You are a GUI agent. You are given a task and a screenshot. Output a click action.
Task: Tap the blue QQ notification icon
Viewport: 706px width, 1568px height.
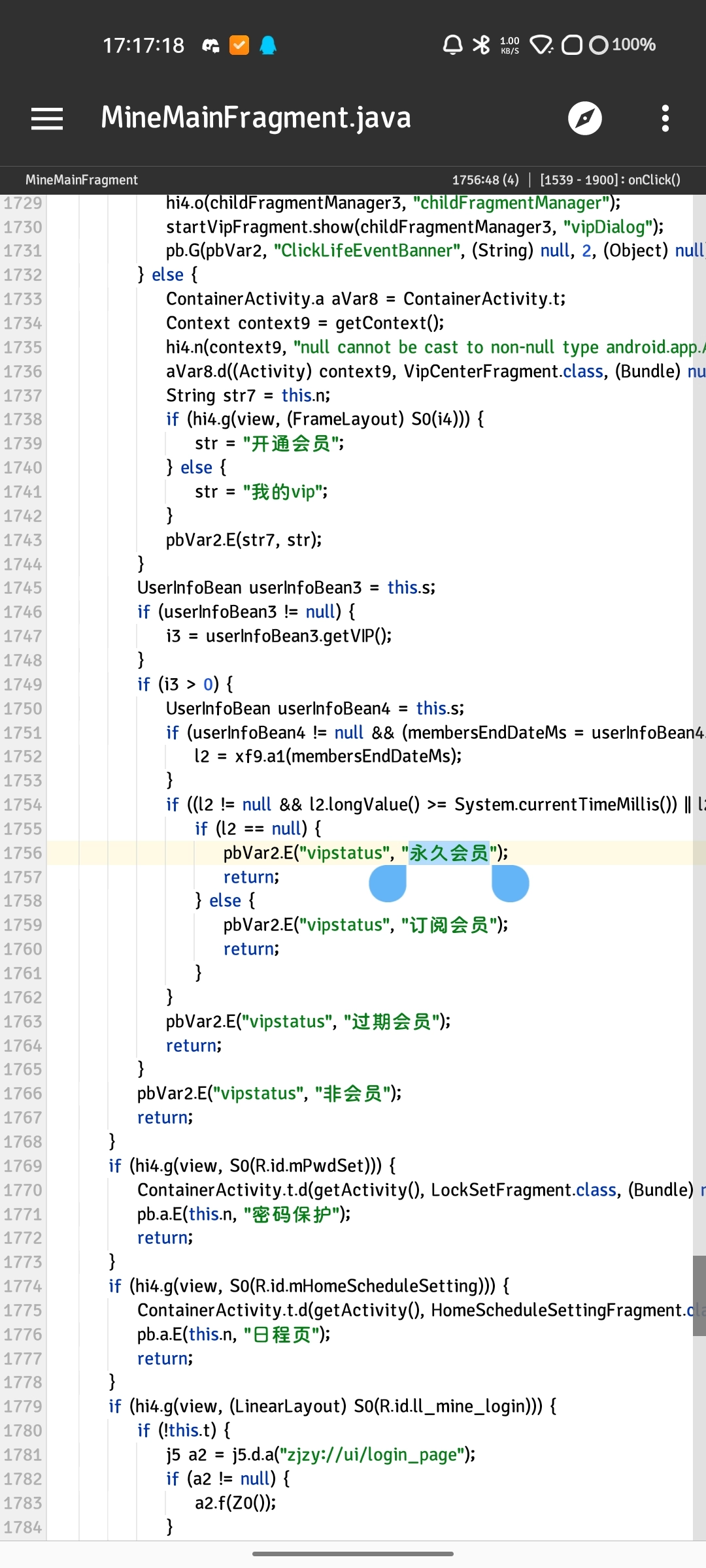point(268,45)
